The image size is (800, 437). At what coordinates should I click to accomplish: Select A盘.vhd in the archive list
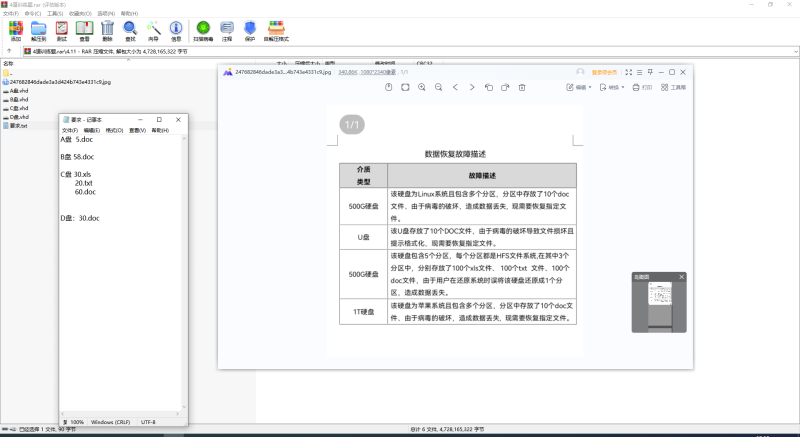pyautogui.click(x=16, y=91)
